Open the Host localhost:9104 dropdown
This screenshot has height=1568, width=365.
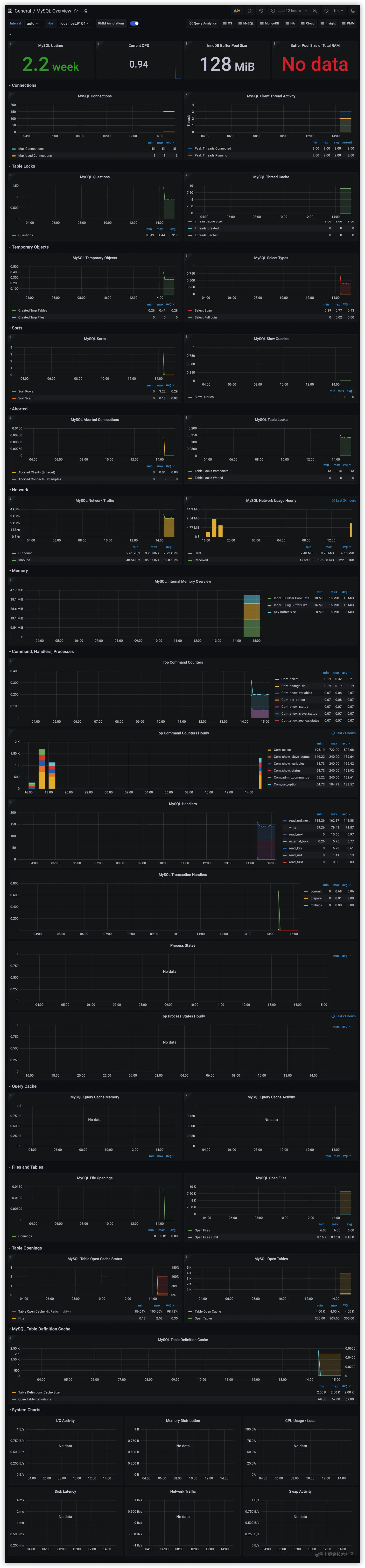point(74,23)
